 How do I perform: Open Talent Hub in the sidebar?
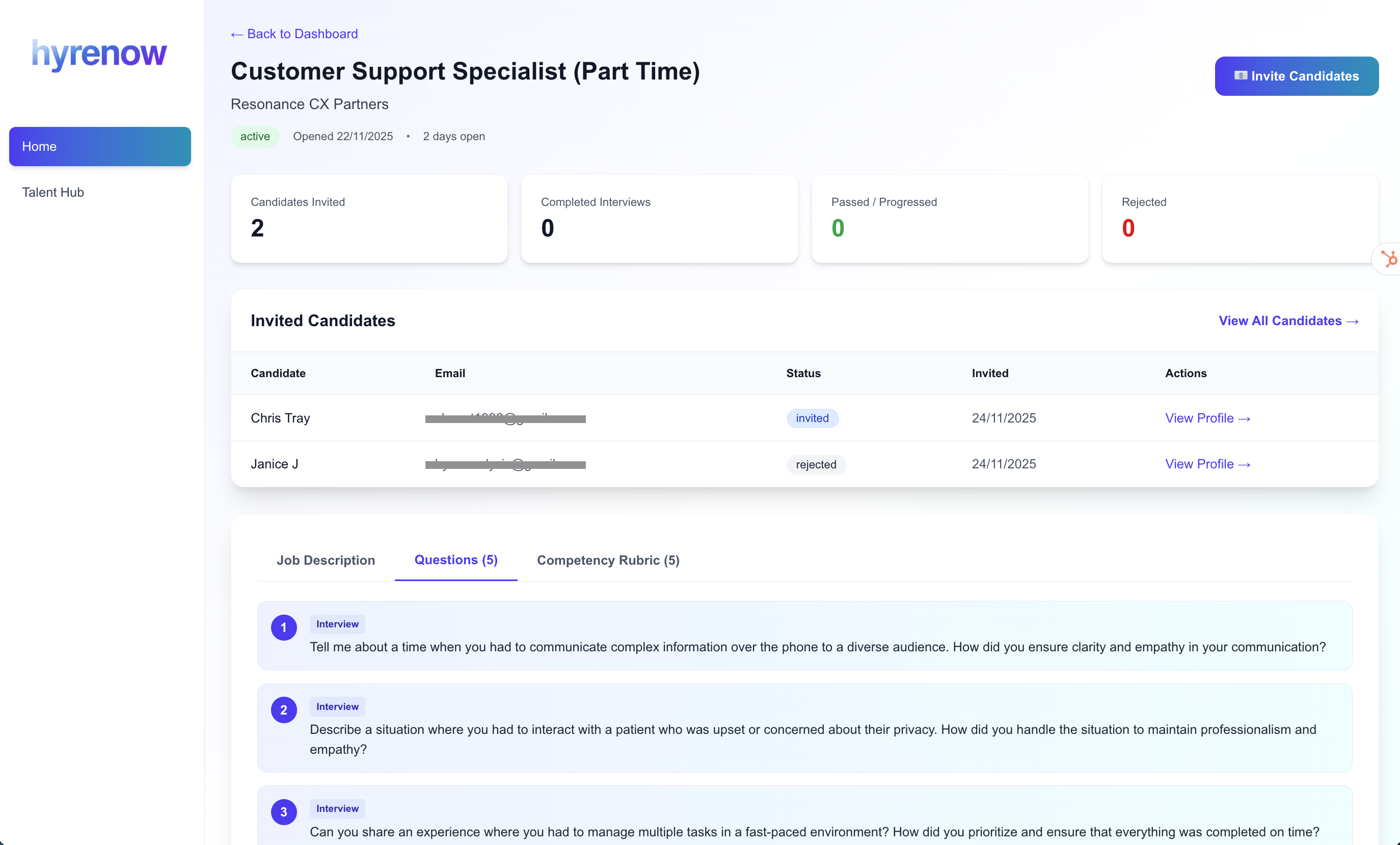[53, 192]
